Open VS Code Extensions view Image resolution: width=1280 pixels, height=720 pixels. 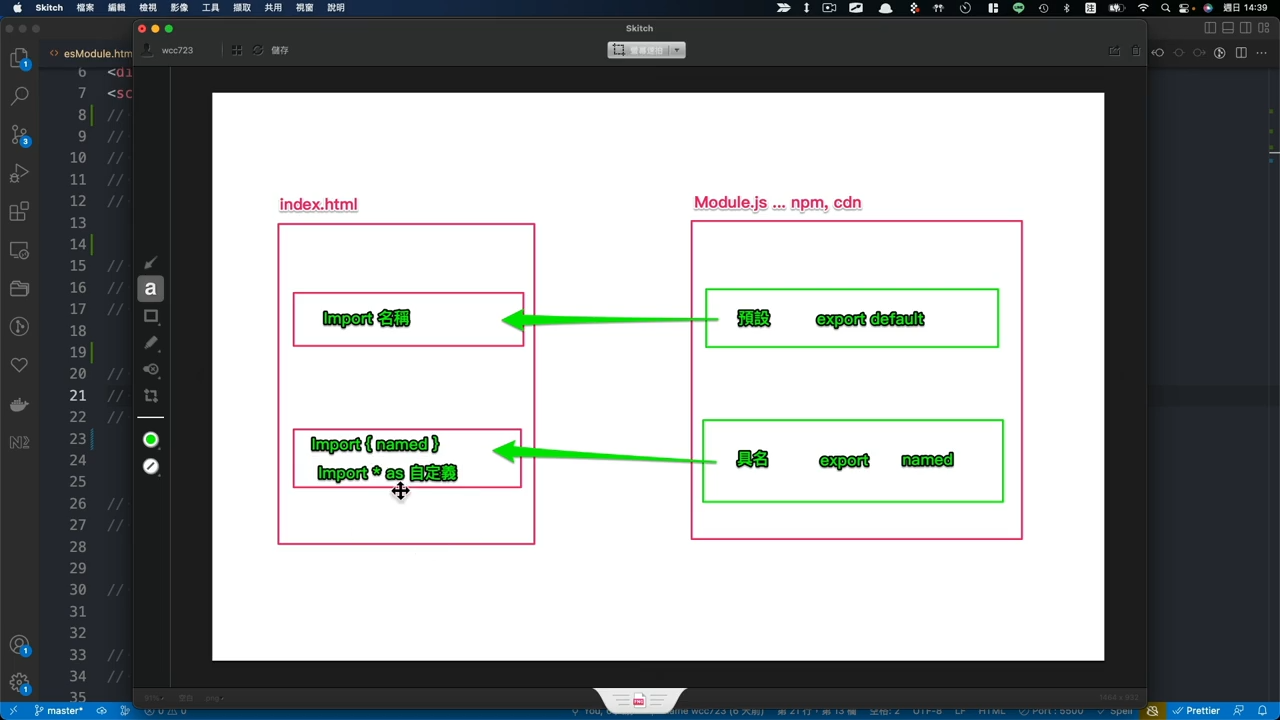[19, 212]
